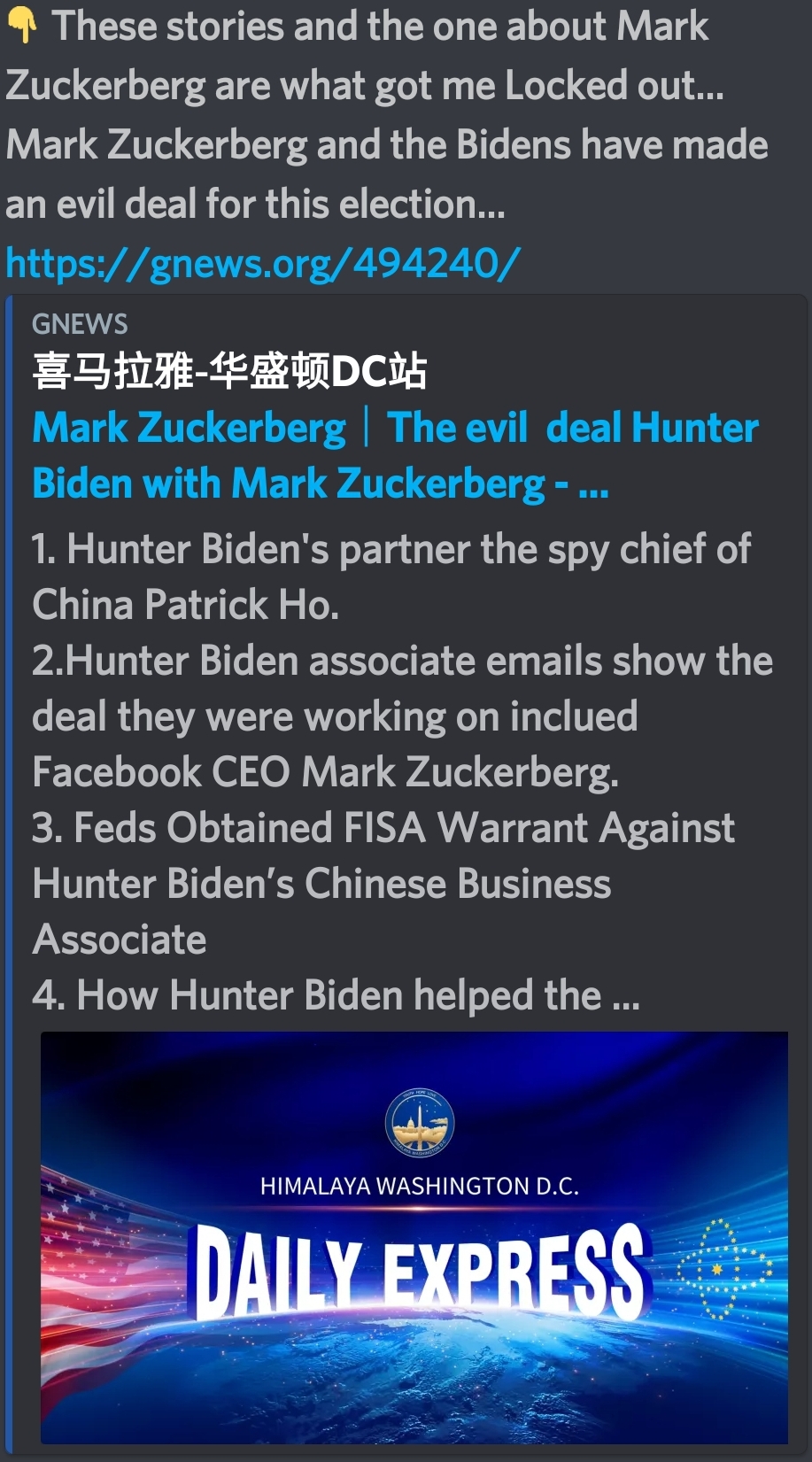
Task: Select the 'spy chief of China Patrick Ho' line
Action: point(391,576)
